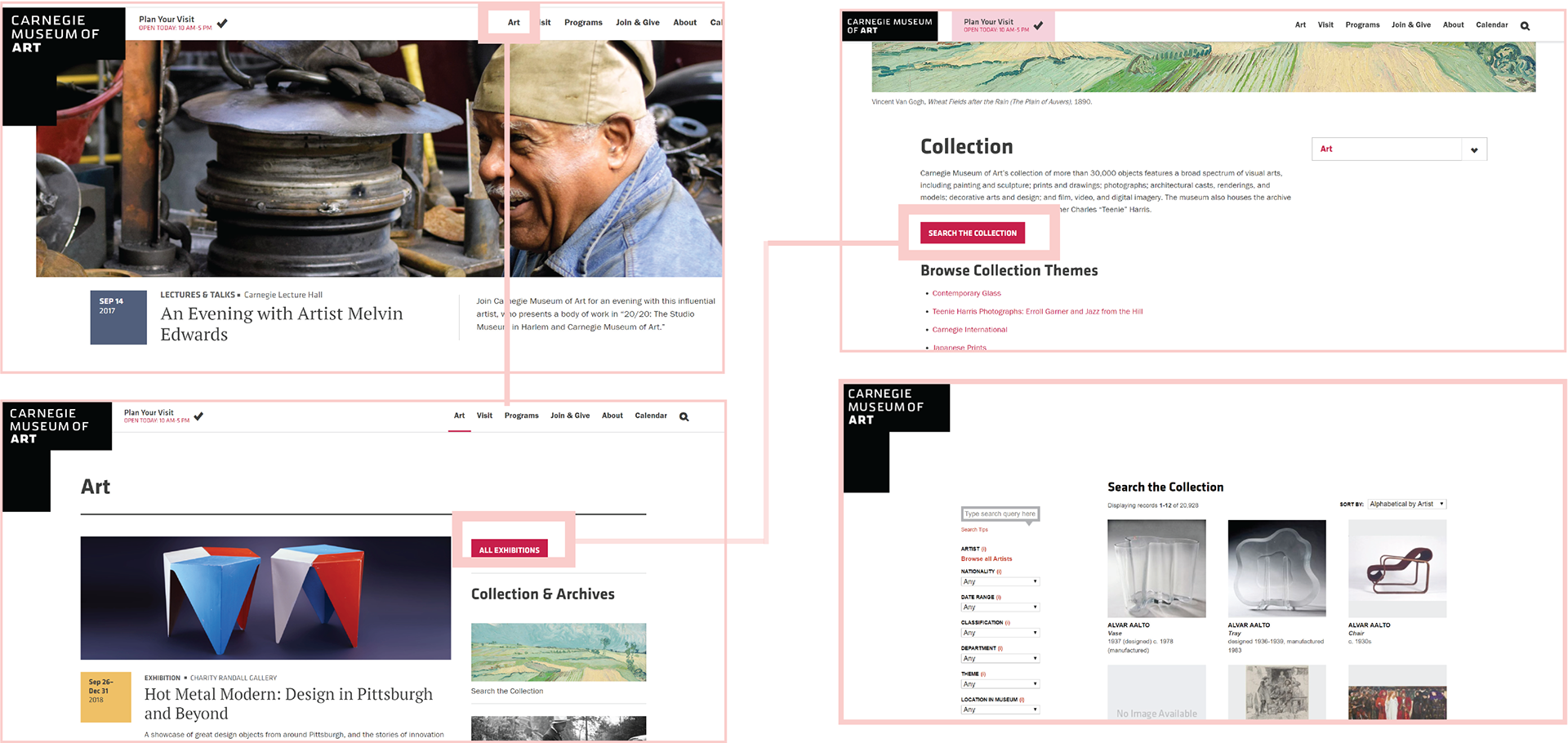The image size is (1568, 743).
Task: Open the Alvar Aalto Chair thumbnail
Action: (1396, 568)
